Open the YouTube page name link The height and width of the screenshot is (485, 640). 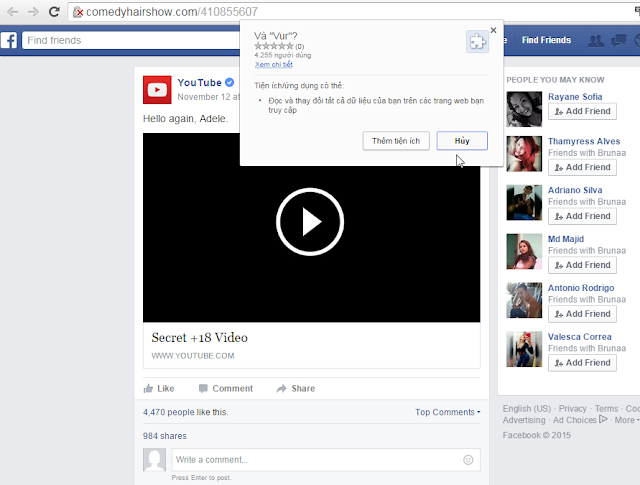click(x=200, y=82)
